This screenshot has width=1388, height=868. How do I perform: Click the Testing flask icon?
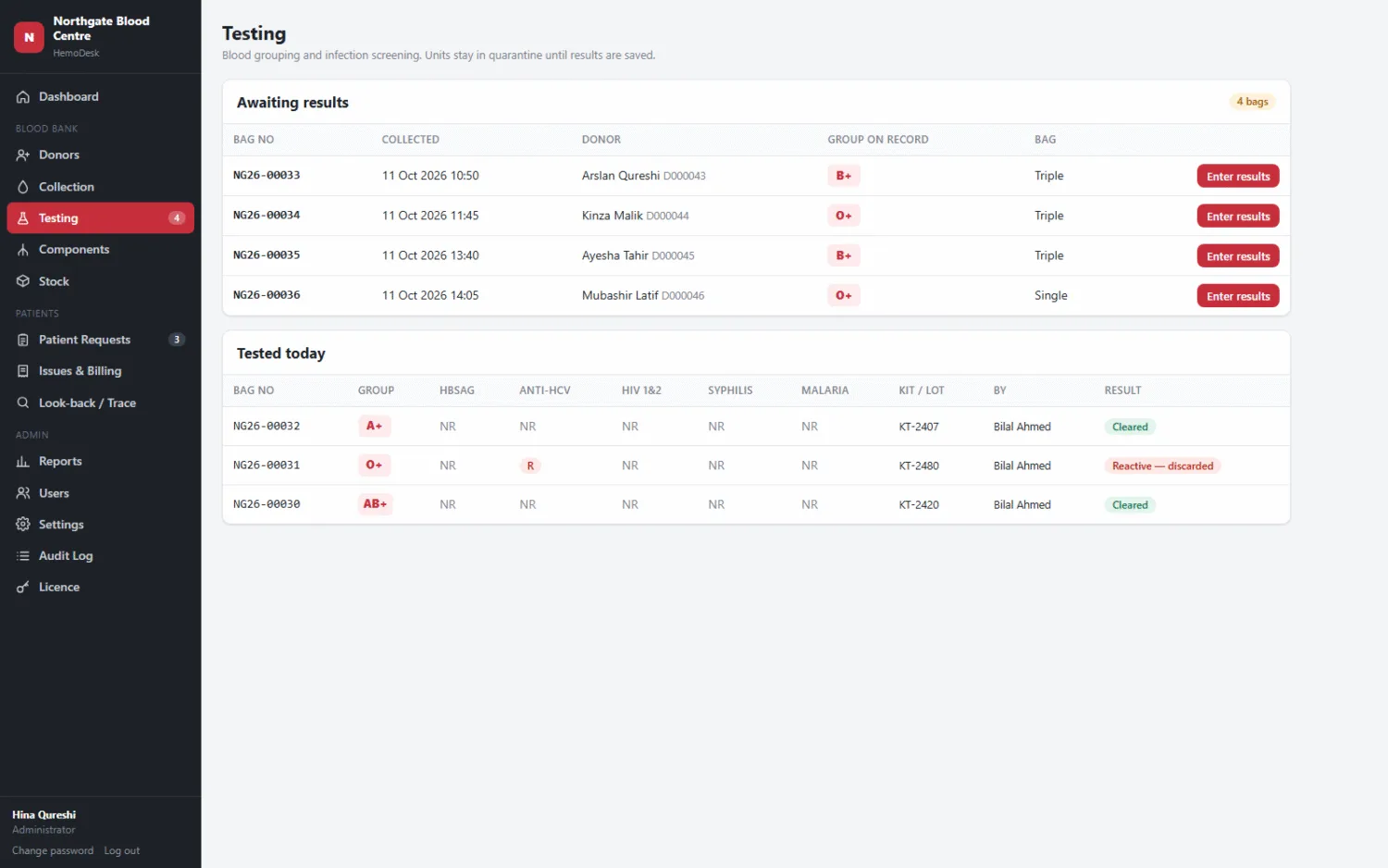(x=23, y=218)
